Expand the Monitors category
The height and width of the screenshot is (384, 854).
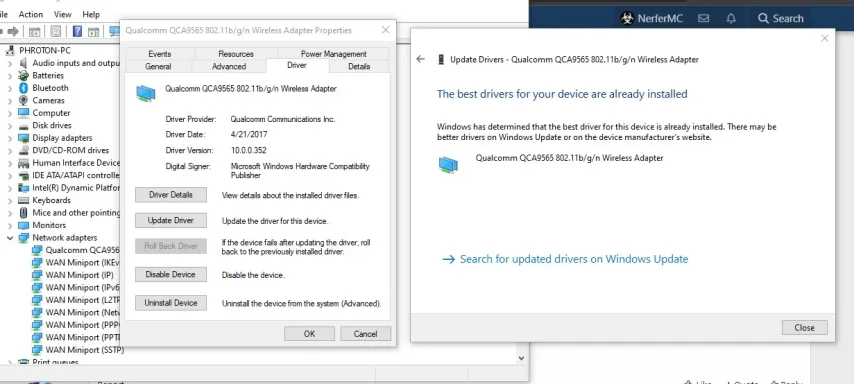tap(10, 225)
